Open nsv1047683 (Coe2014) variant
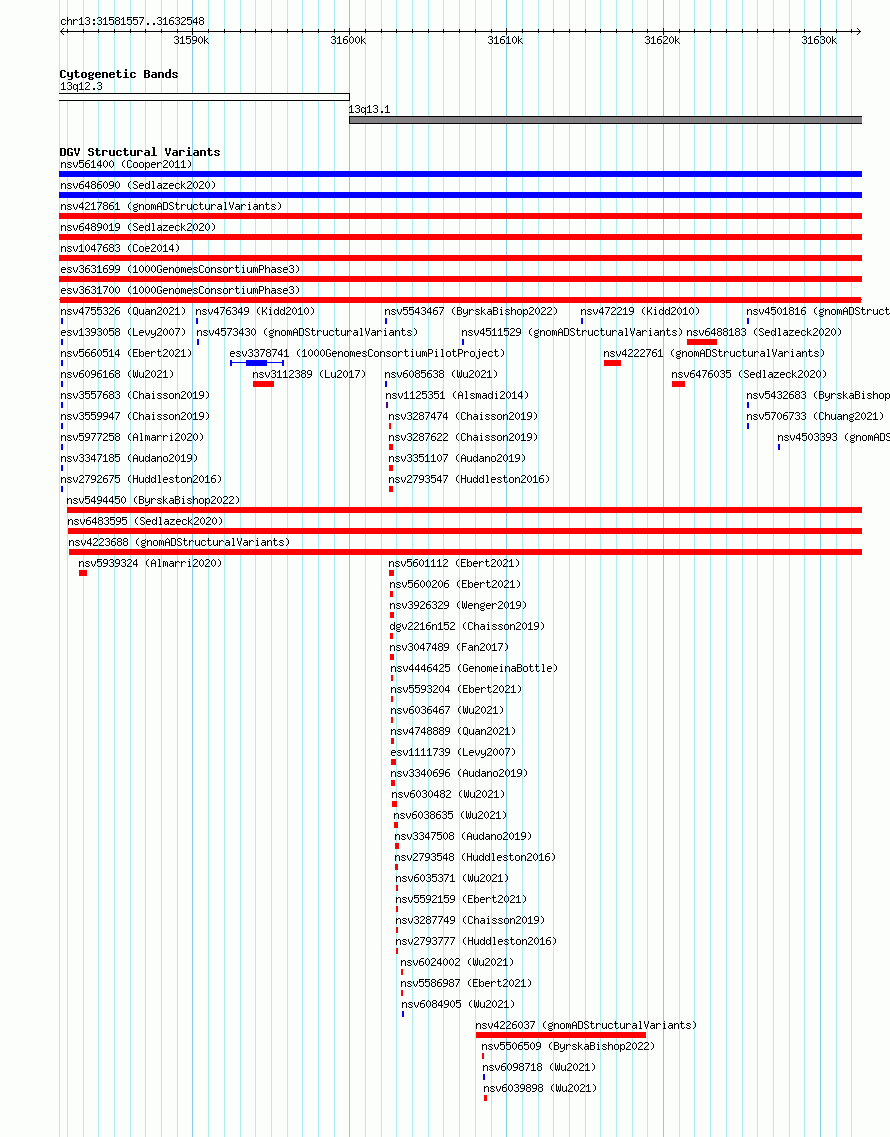Viewport: 890px width, 1137px height. point(120,248)
